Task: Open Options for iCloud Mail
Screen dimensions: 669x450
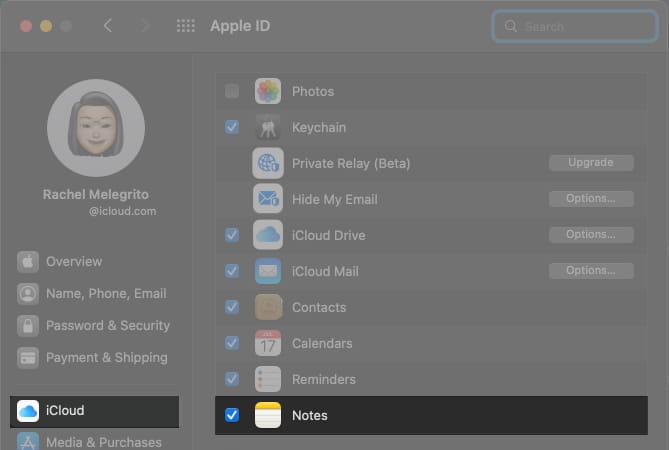Action: pos(591,270)
